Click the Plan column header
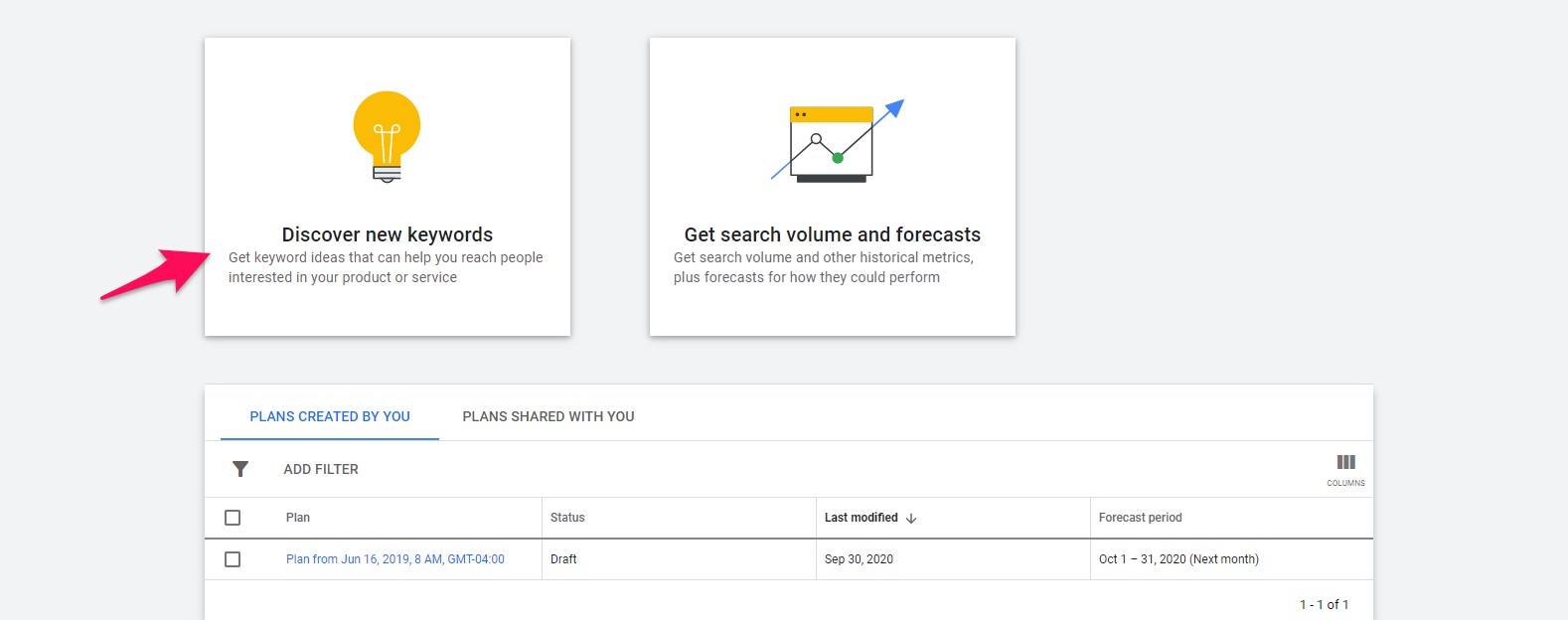This screenshot has width=1568, height=620. 298,518
